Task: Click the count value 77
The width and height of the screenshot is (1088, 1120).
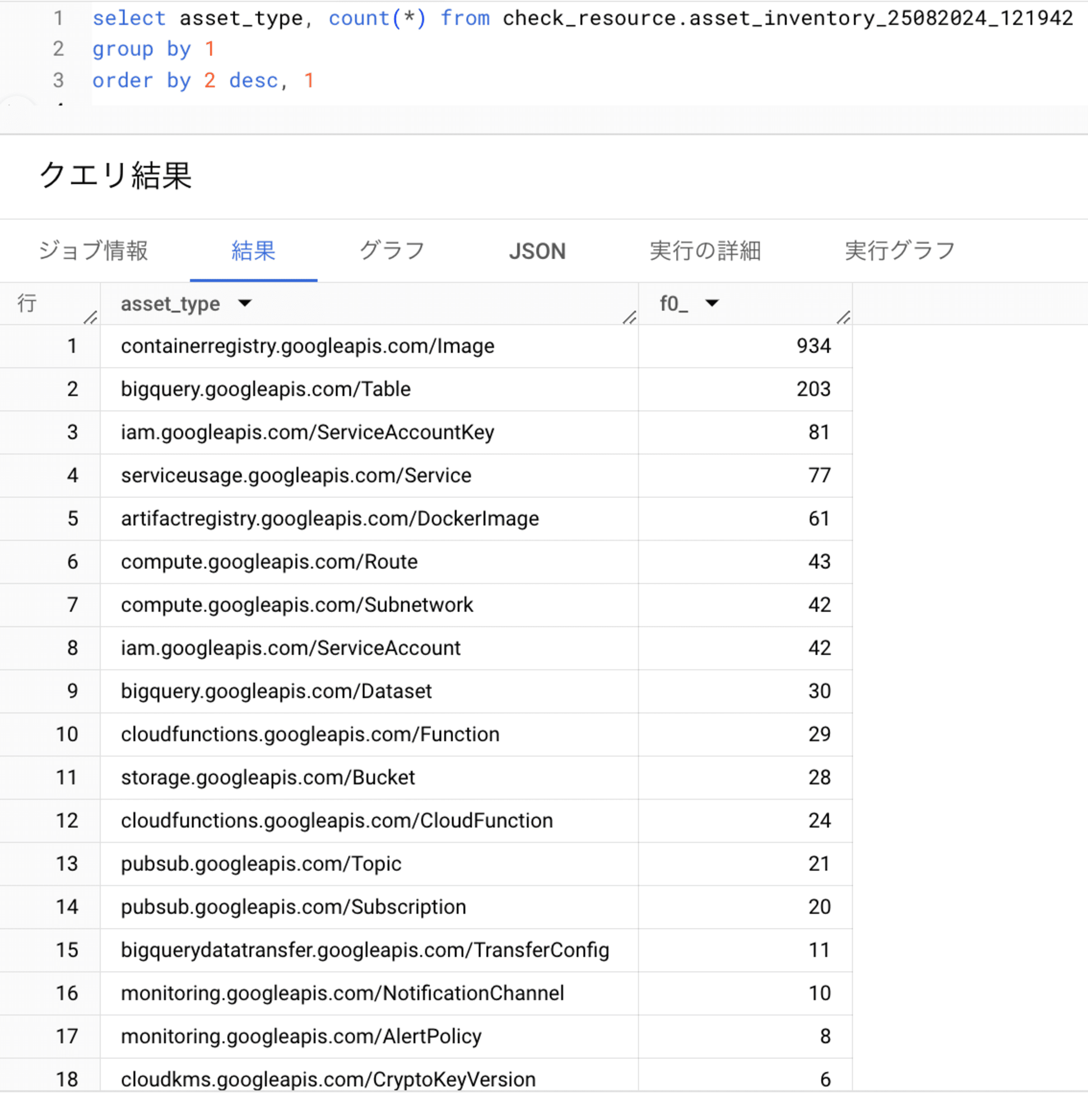Action: click(819, 475)
